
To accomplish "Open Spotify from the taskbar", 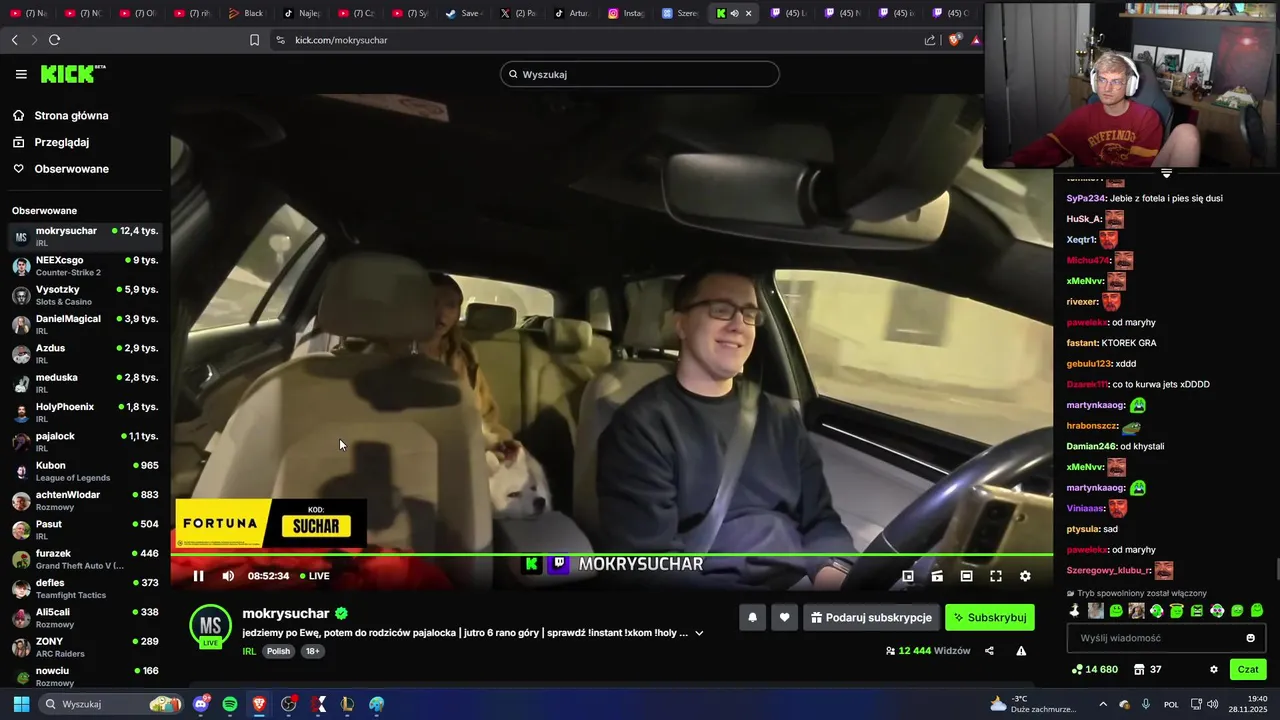I will (x=230, y=704).
